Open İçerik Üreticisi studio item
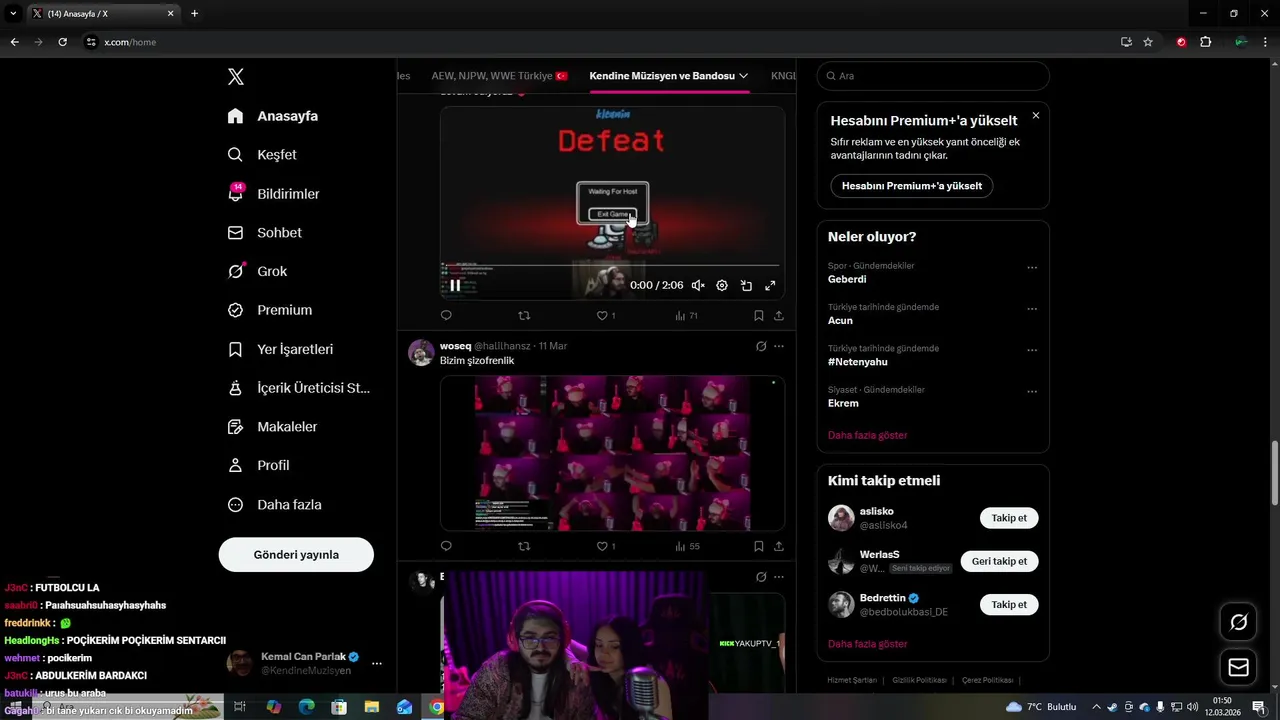Screen dimensions: 1280x720 click(x=299, y=388)
